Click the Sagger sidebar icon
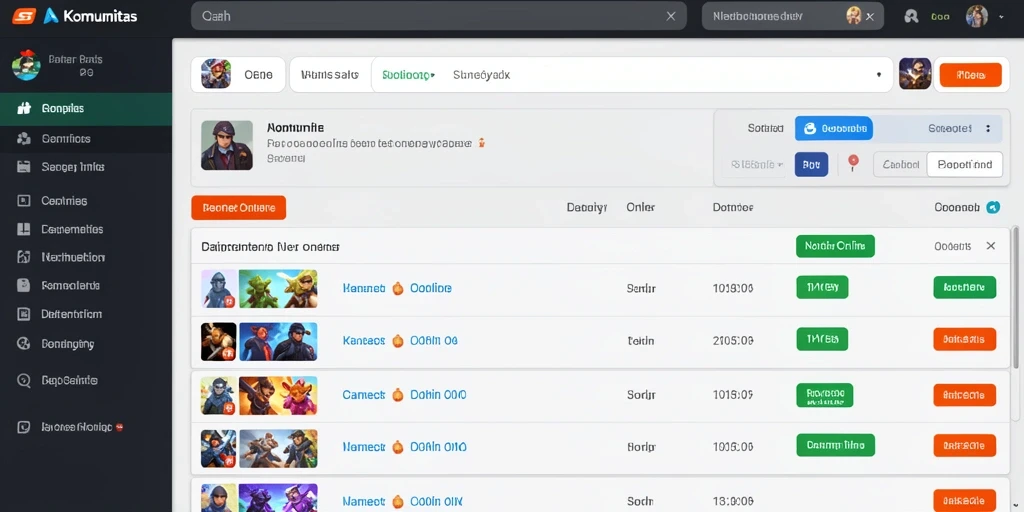The image size is (1024, 512). [x=24, y=167]
